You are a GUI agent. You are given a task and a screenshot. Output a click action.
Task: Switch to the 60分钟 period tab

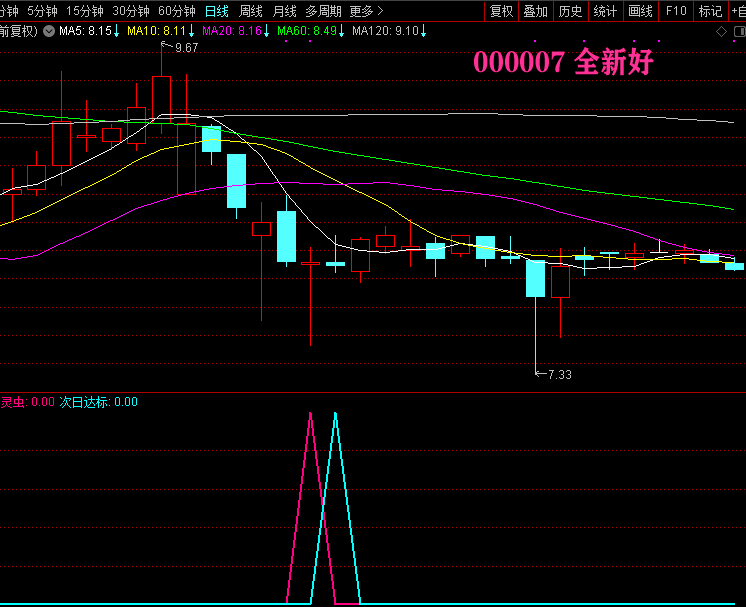(177, 11)
